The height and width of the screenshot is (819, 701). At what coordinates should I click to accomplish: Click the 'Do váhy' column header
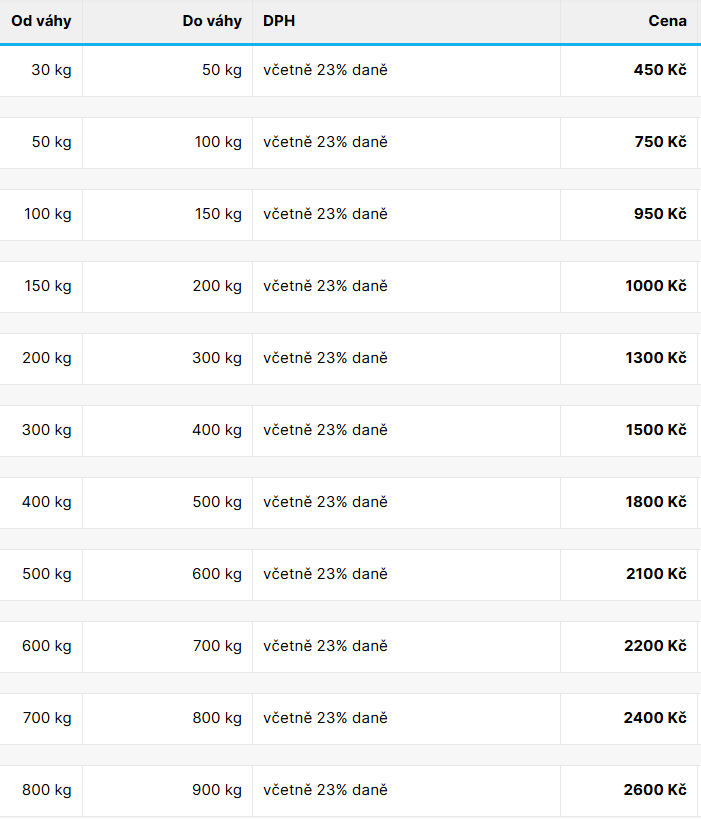point(212,21)
